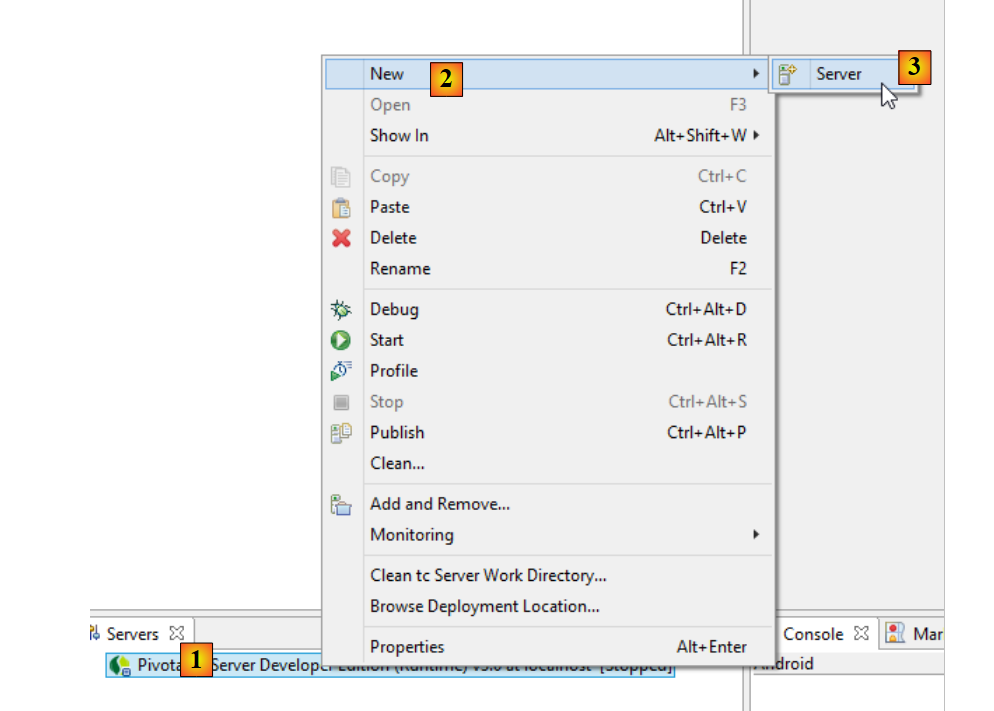The image size is (994, 711).
Task: Select the Pivotal tc Server entry
Action: [400, 666]
